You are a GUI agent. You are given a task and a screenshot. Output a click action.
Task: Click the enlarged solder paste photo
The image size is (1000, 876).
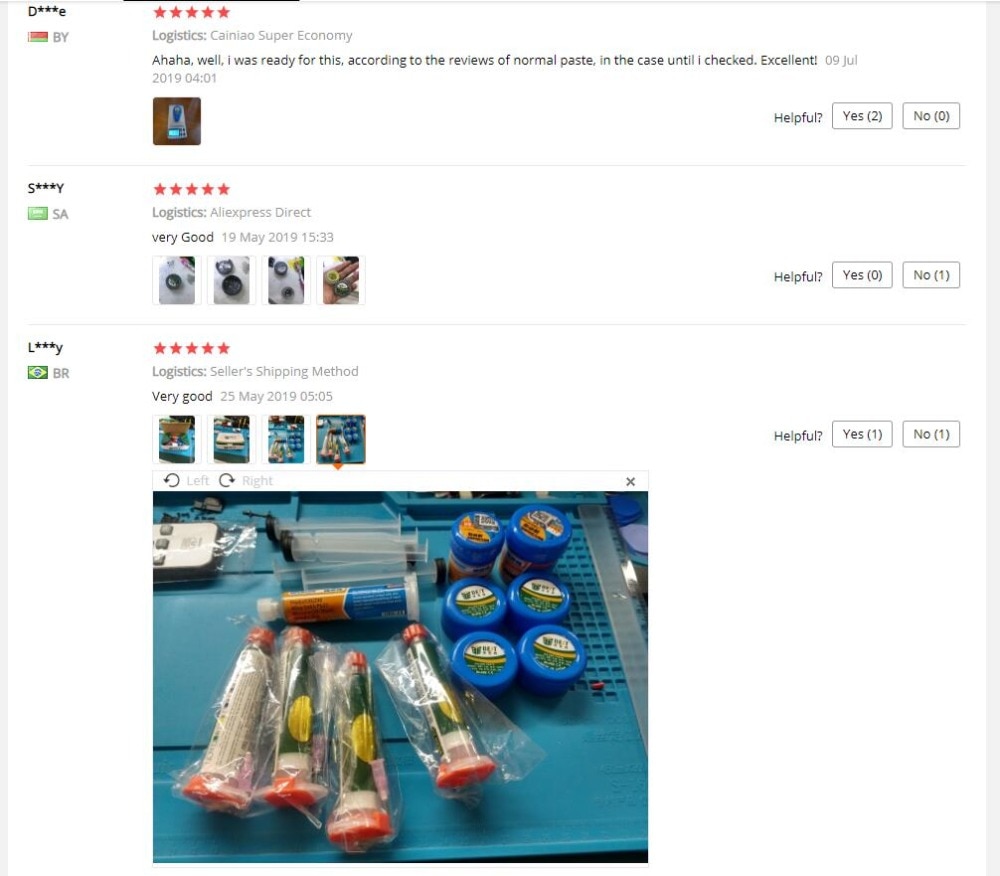click(401, 677)
